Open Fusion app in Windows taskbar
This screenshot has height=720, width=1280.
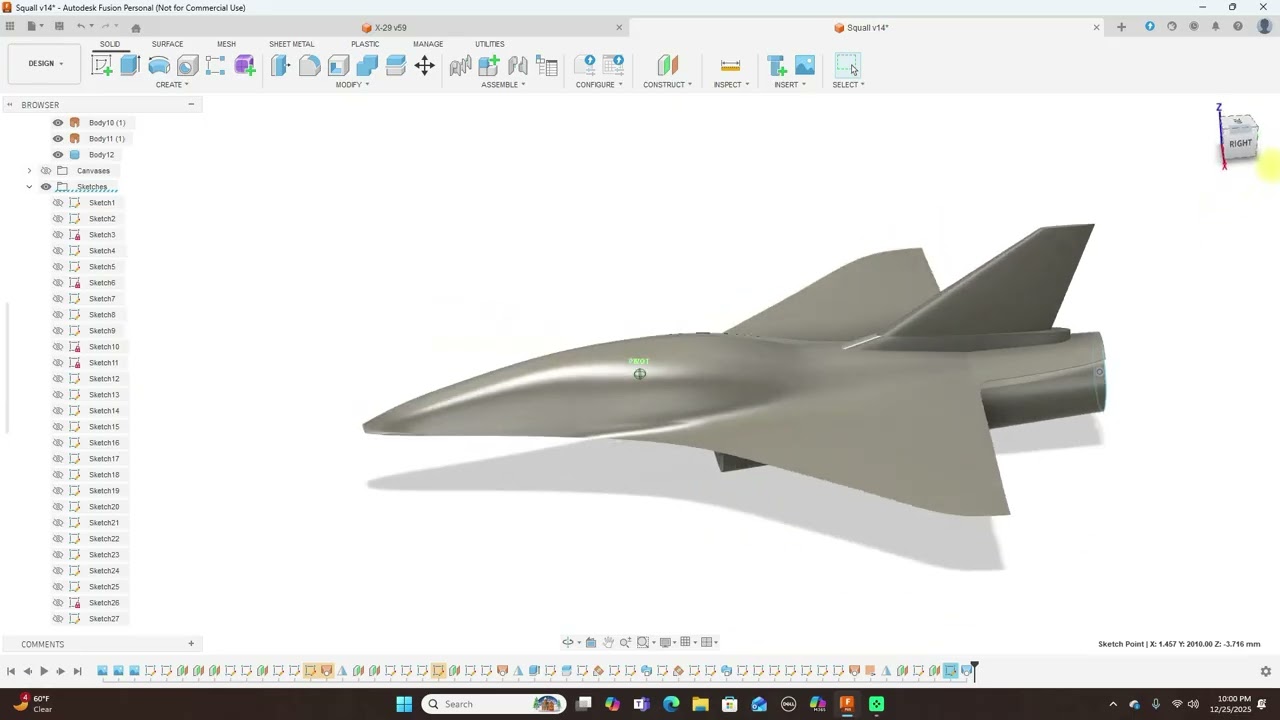[847, 704]
